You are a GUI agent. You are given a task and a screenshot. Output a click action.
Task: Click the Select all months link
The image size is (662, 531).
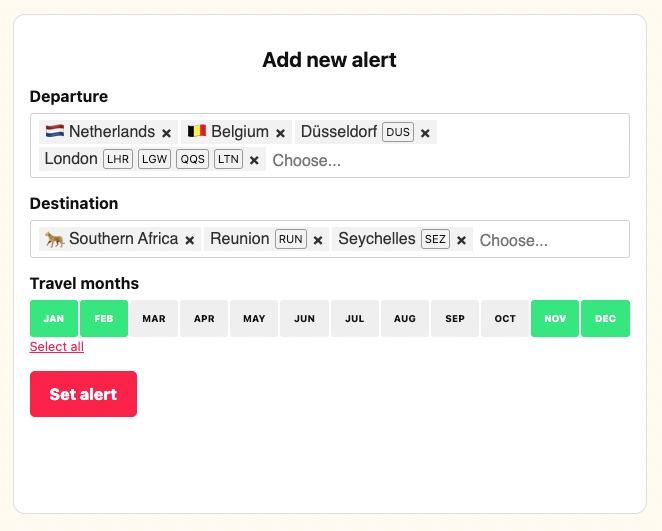(57, 347)
